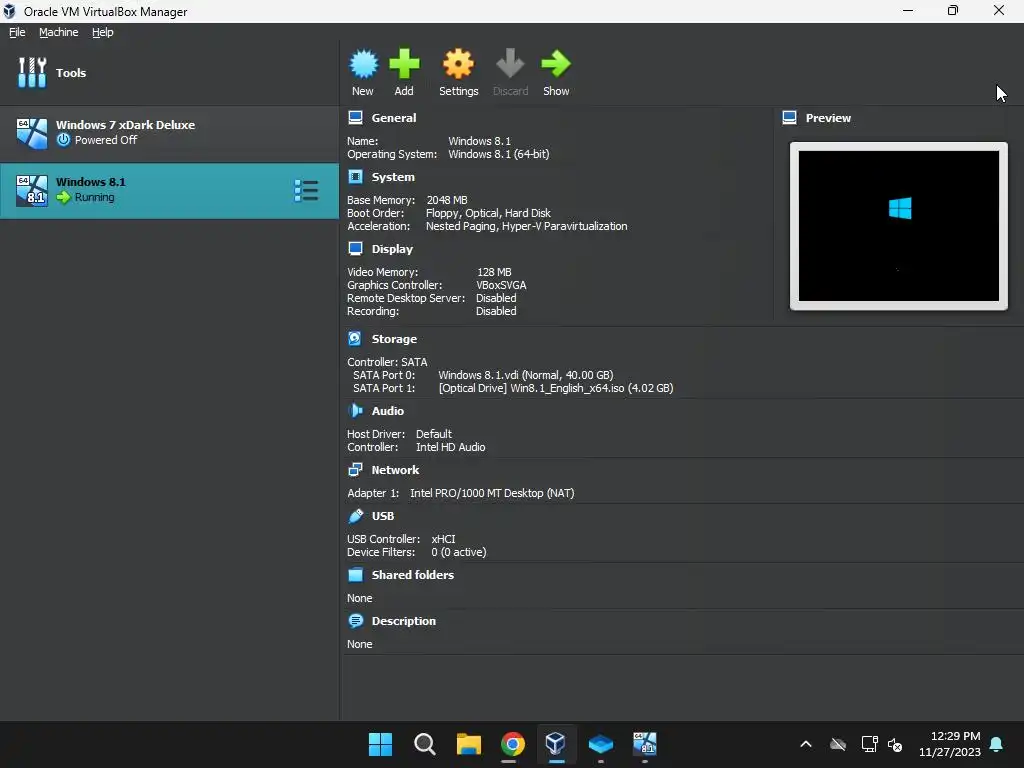Viewport: 1024px width, 768px height.
Task: Open Settings with the orange gear icon
Action: 458,72
